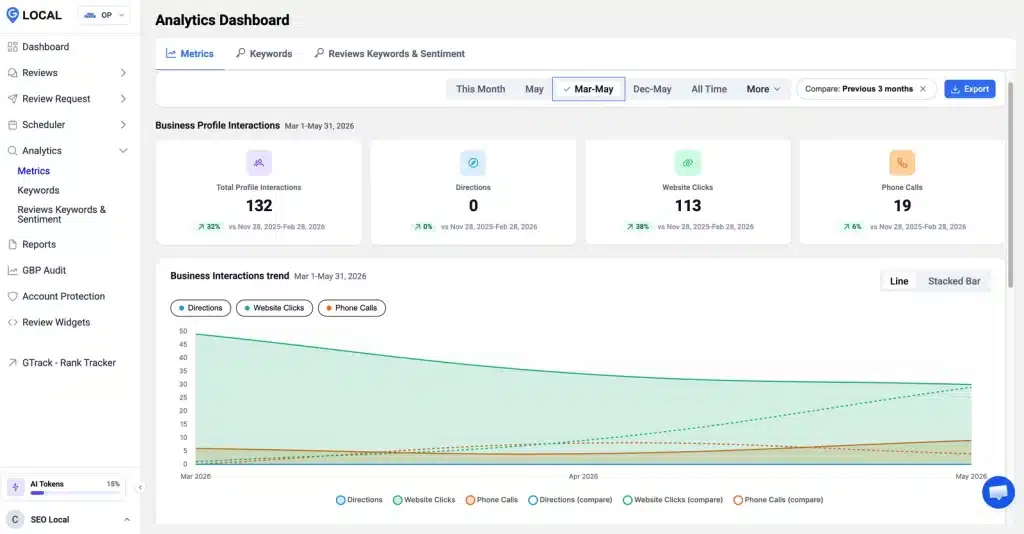Click the Reviews Keywords & Sentiment tab icon
This screenshot has height=534, width=1024.
[319, 53]
